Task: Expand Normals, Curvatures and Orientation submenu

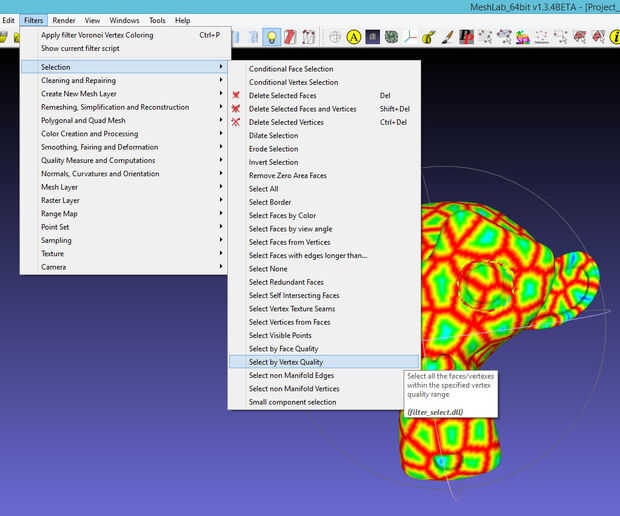Action: [124, 174]
